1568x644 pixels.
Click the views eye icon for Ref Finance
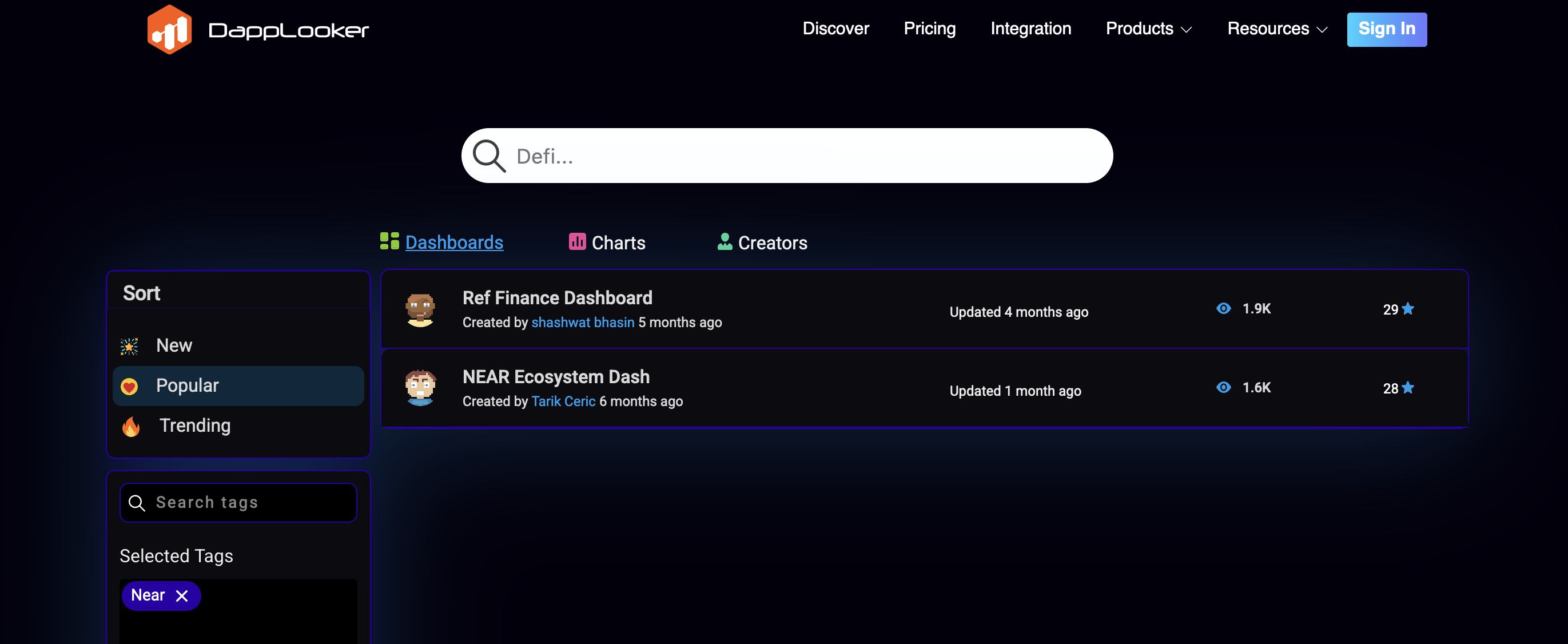1223,309
